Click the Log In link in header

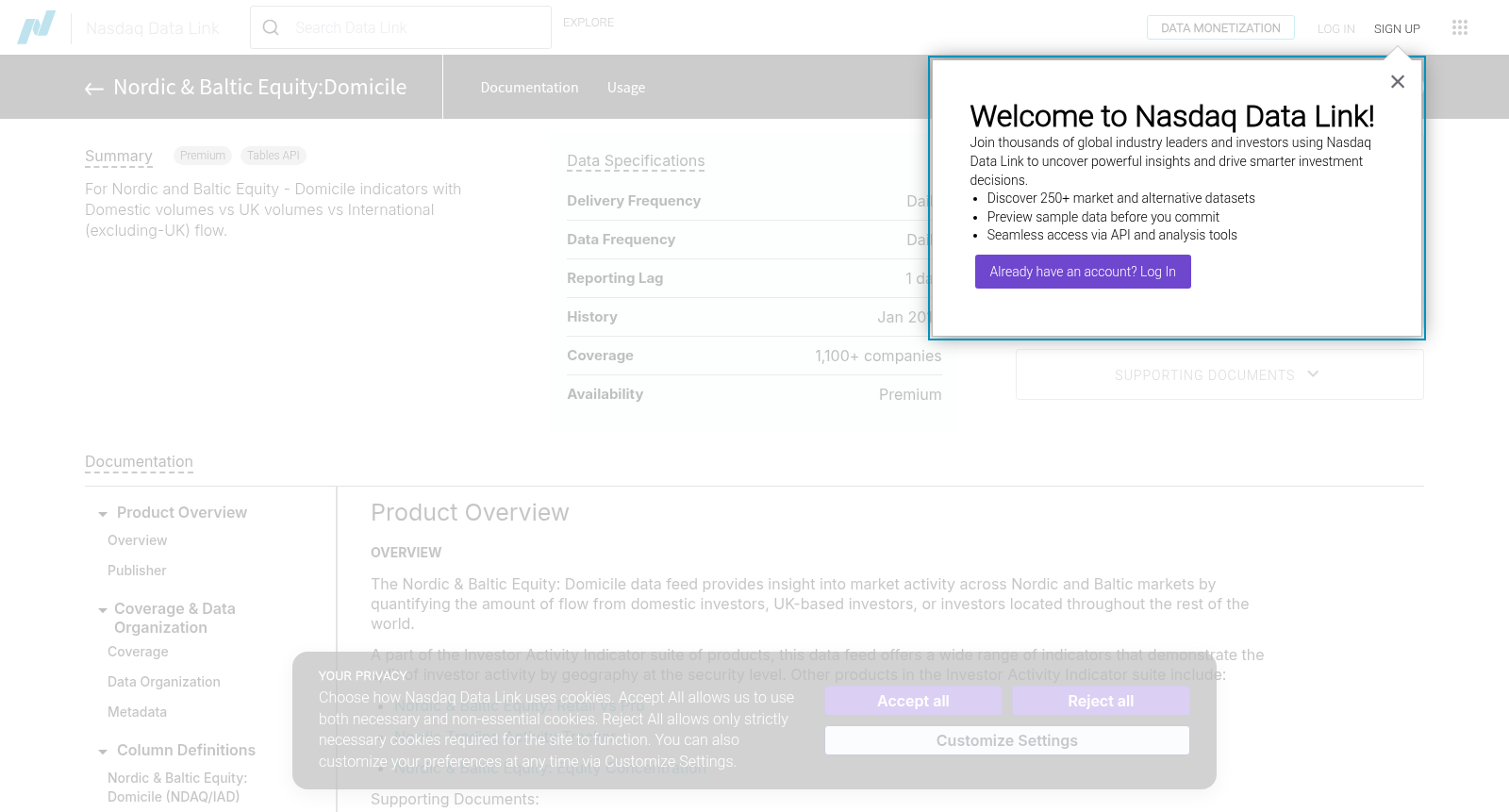(1335, 28)
